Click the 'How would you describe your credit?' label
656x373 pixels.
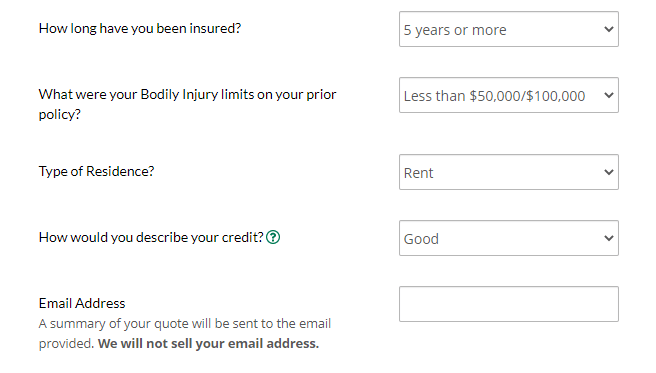click(x=151, y=238)
